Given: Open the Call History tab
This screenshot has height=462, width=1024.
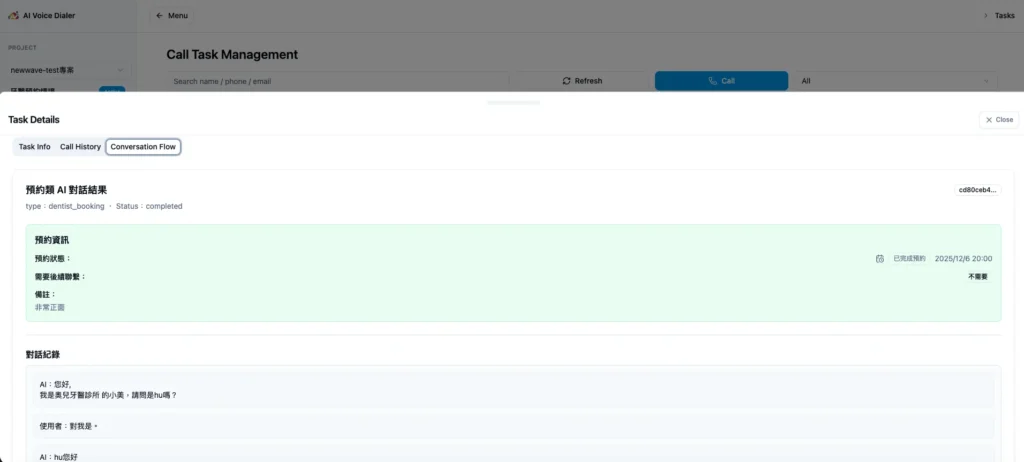Looking at the screenshot, I should pyautogui.click(x=80, y=147).
